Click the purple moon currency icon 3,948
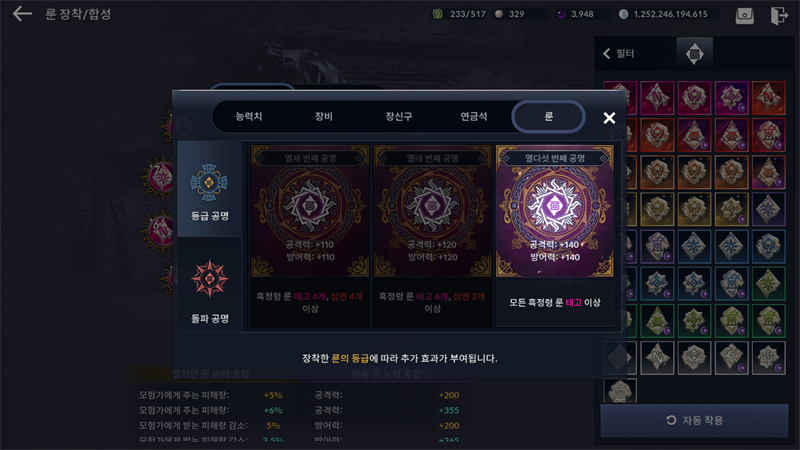Image resolution: width=800 pixels, height=450 pixels. point(561,14)
